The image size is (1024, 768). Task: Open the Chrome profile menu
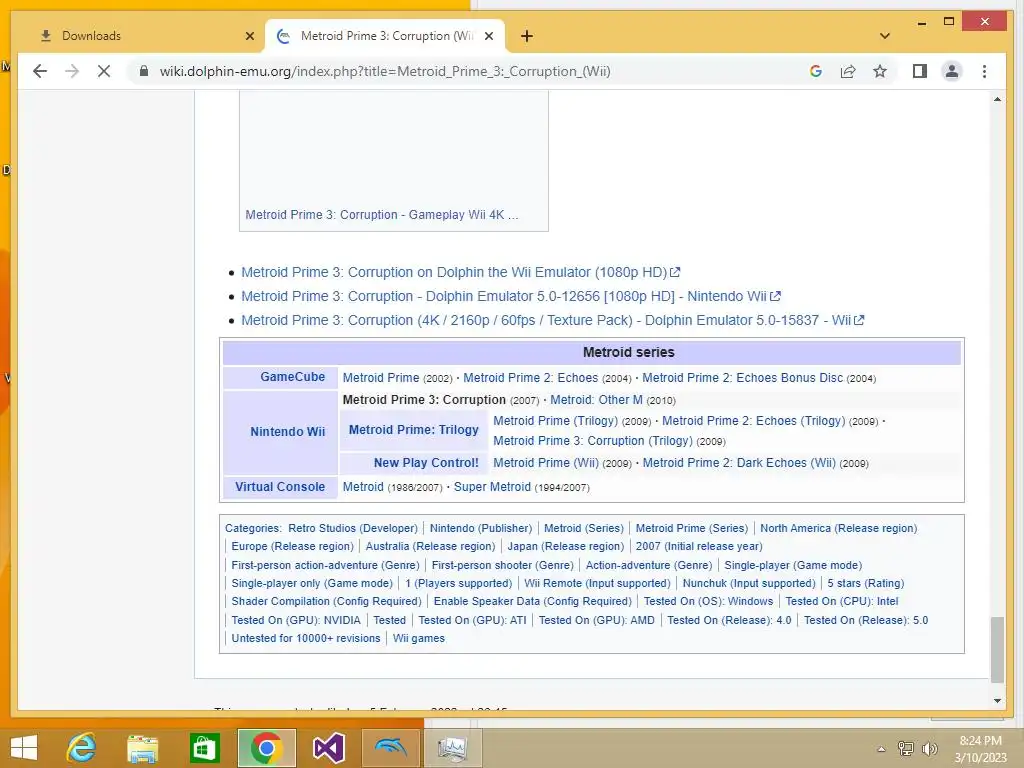click(952, 71)
